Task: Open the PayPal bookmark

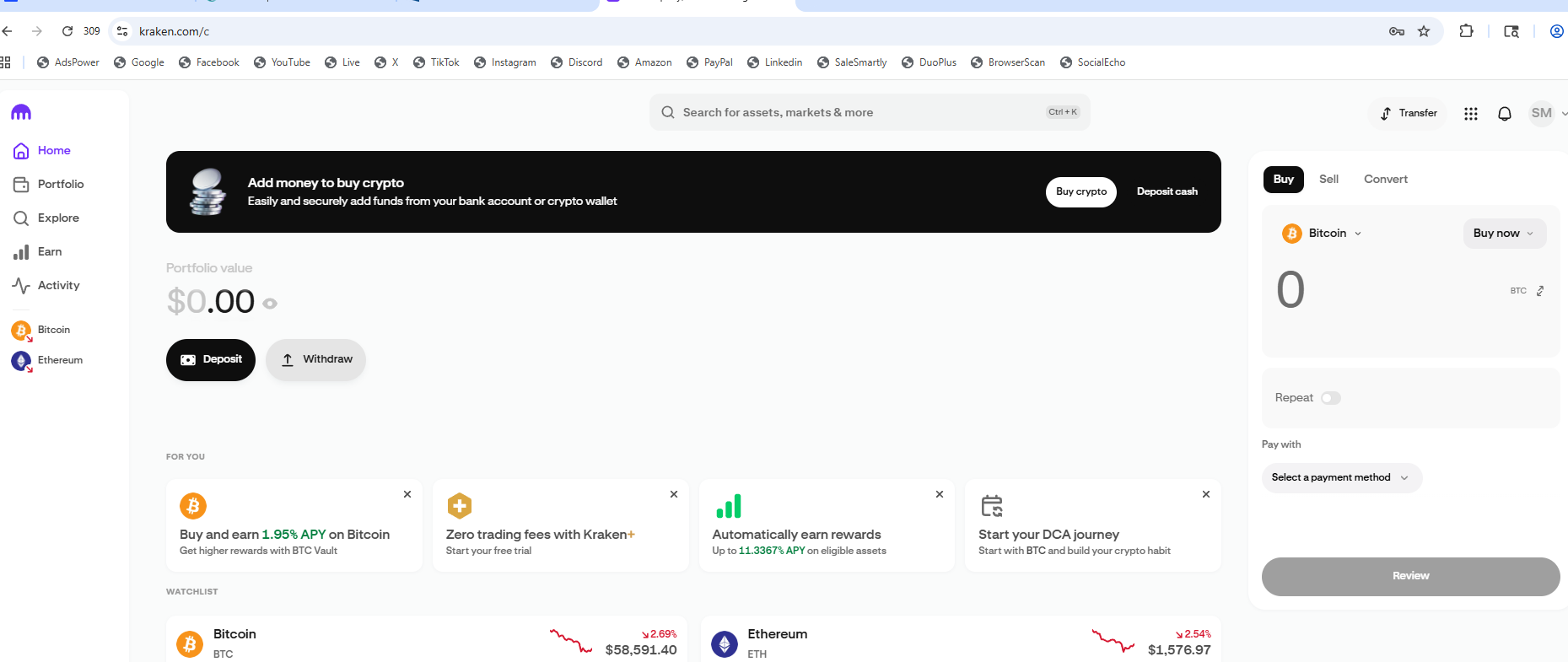Action: click(x=709, y=62)
